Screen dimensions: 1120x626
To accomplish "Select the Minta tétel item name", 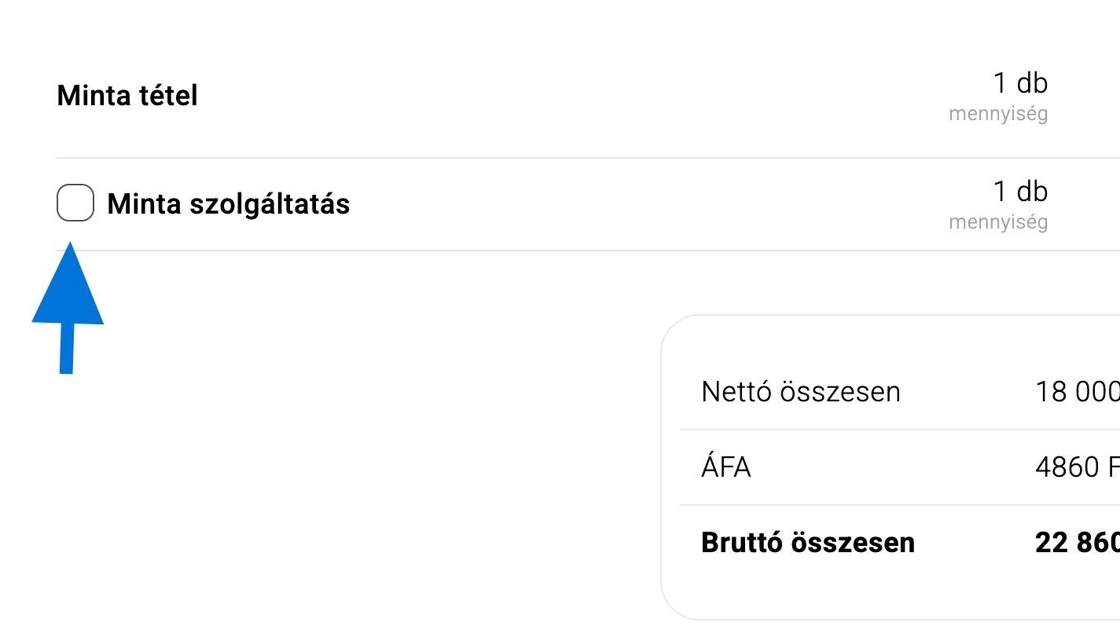I will (x=127, y=96).
